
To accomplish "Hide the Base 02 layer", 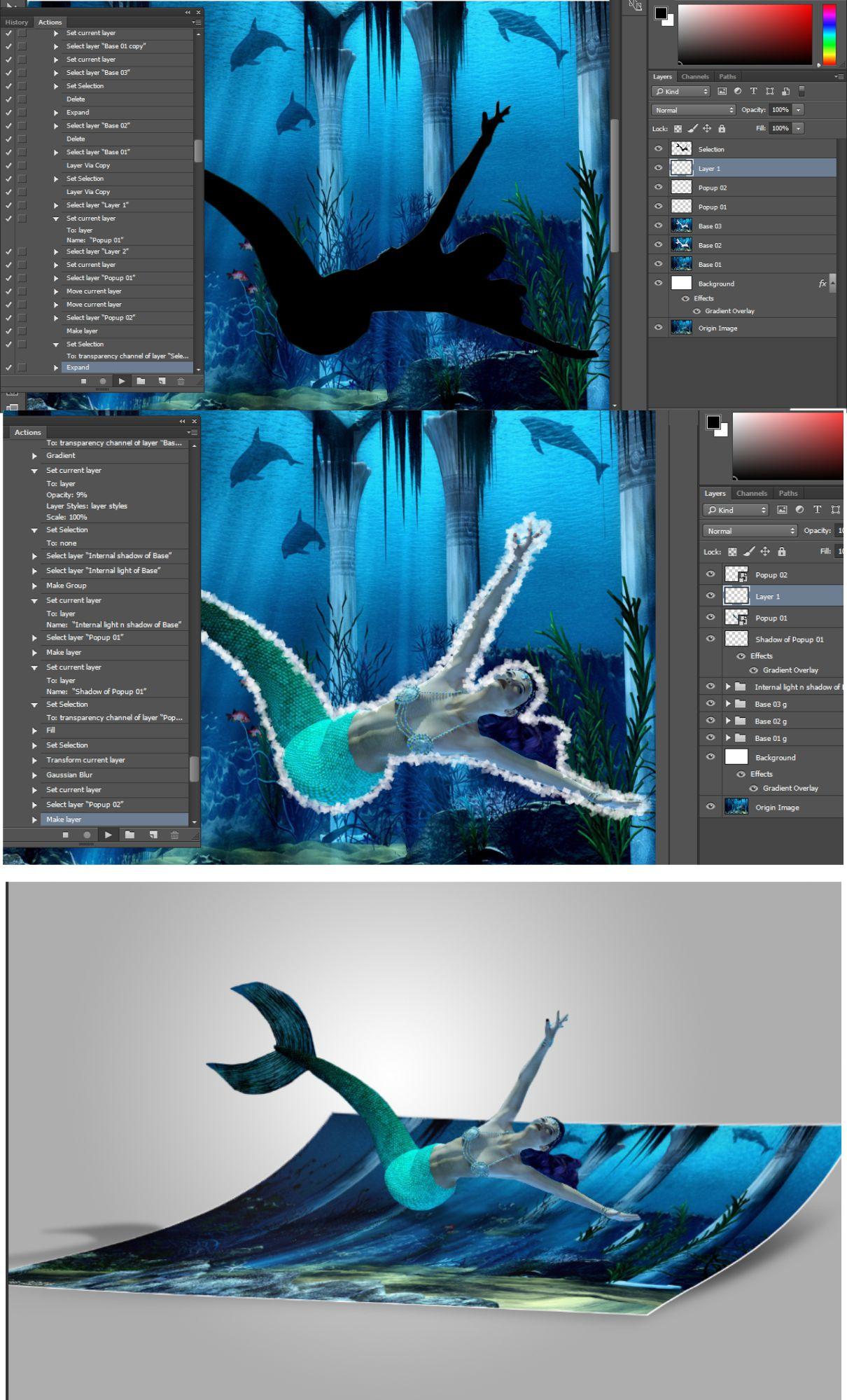I will (658, 244).
